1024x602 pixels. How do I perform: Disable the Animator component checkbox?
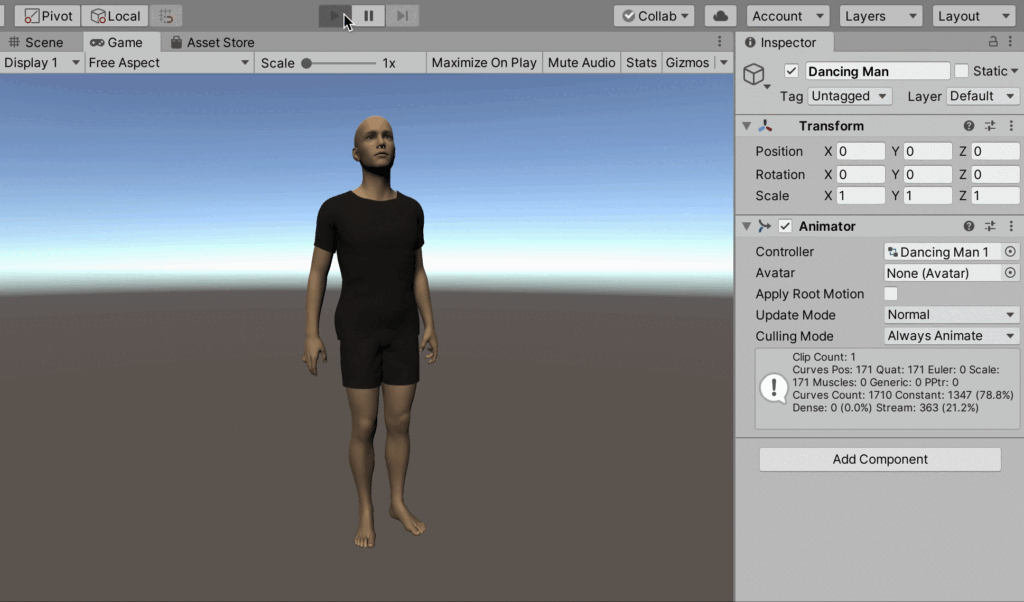(785, 226)
